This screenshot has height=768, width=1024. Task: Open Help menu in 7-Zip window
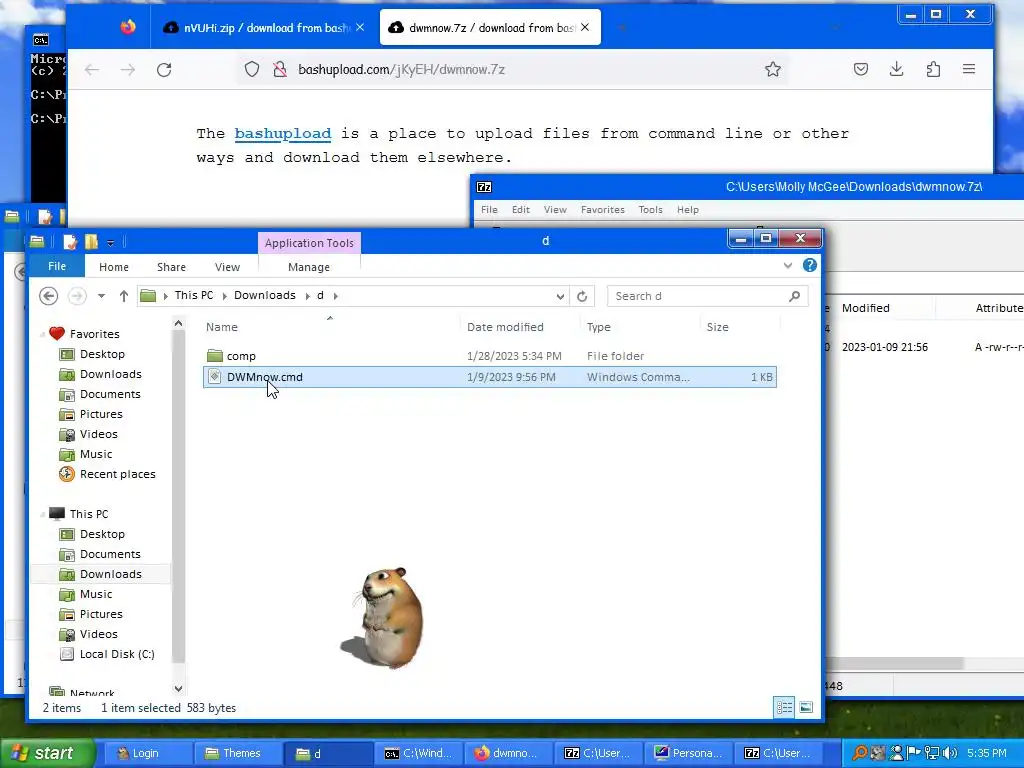pos(688,210)
